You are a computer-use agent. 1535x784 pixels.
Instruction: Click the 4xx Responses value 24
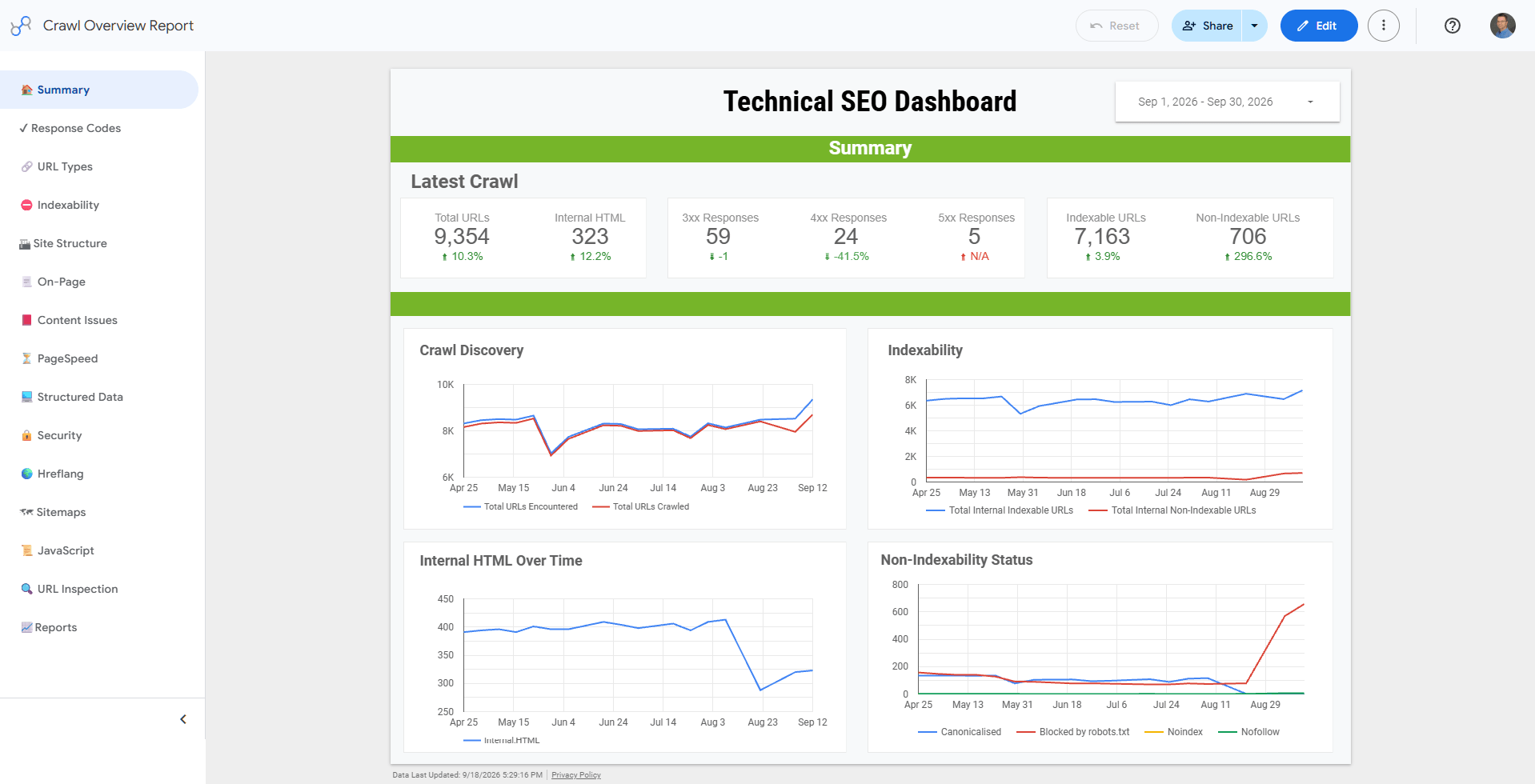(846, 237)
